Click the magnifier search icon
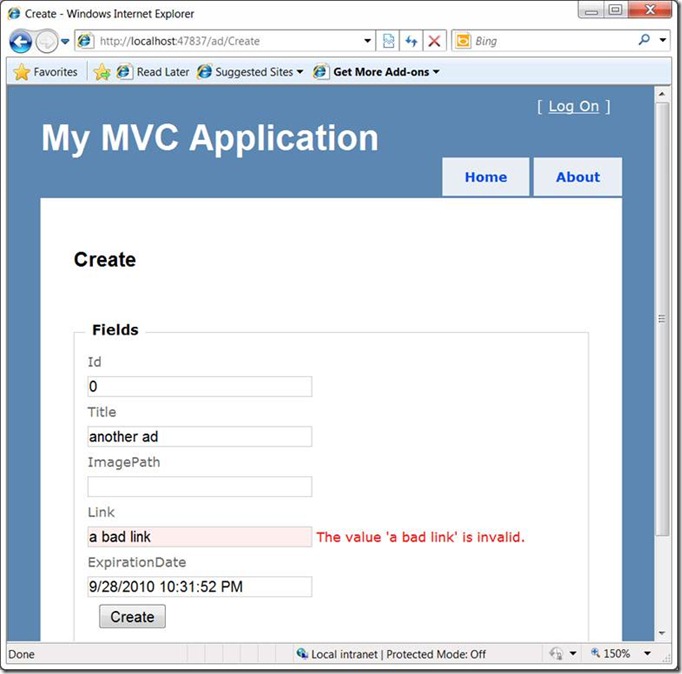This screenshot has height=674, width=682. tap(644, 40)
